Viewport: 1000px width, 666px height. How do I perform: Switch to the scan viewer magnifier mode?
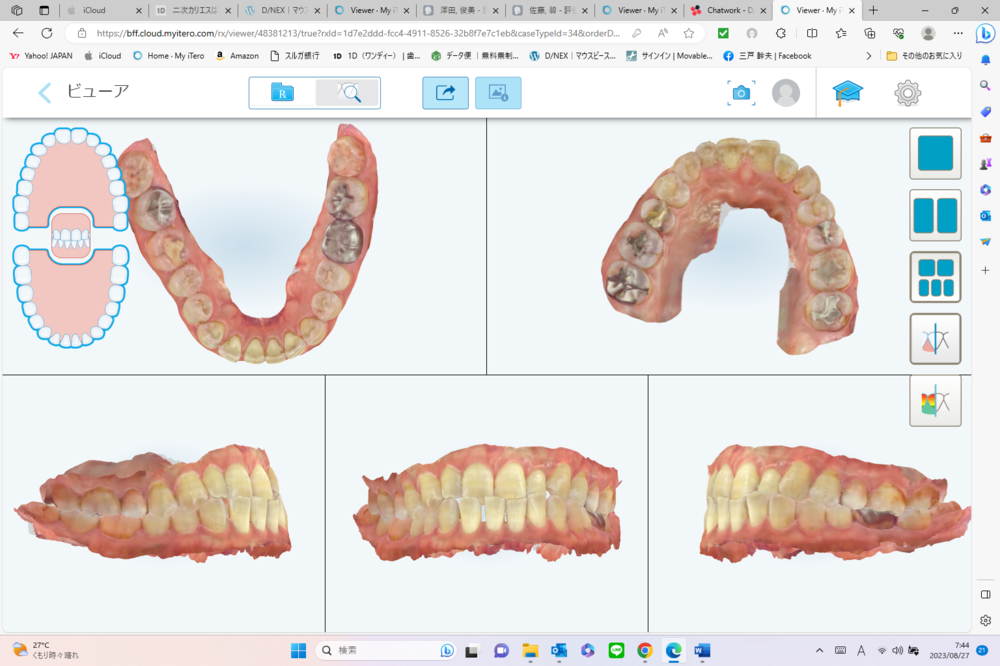pos(348,93)
